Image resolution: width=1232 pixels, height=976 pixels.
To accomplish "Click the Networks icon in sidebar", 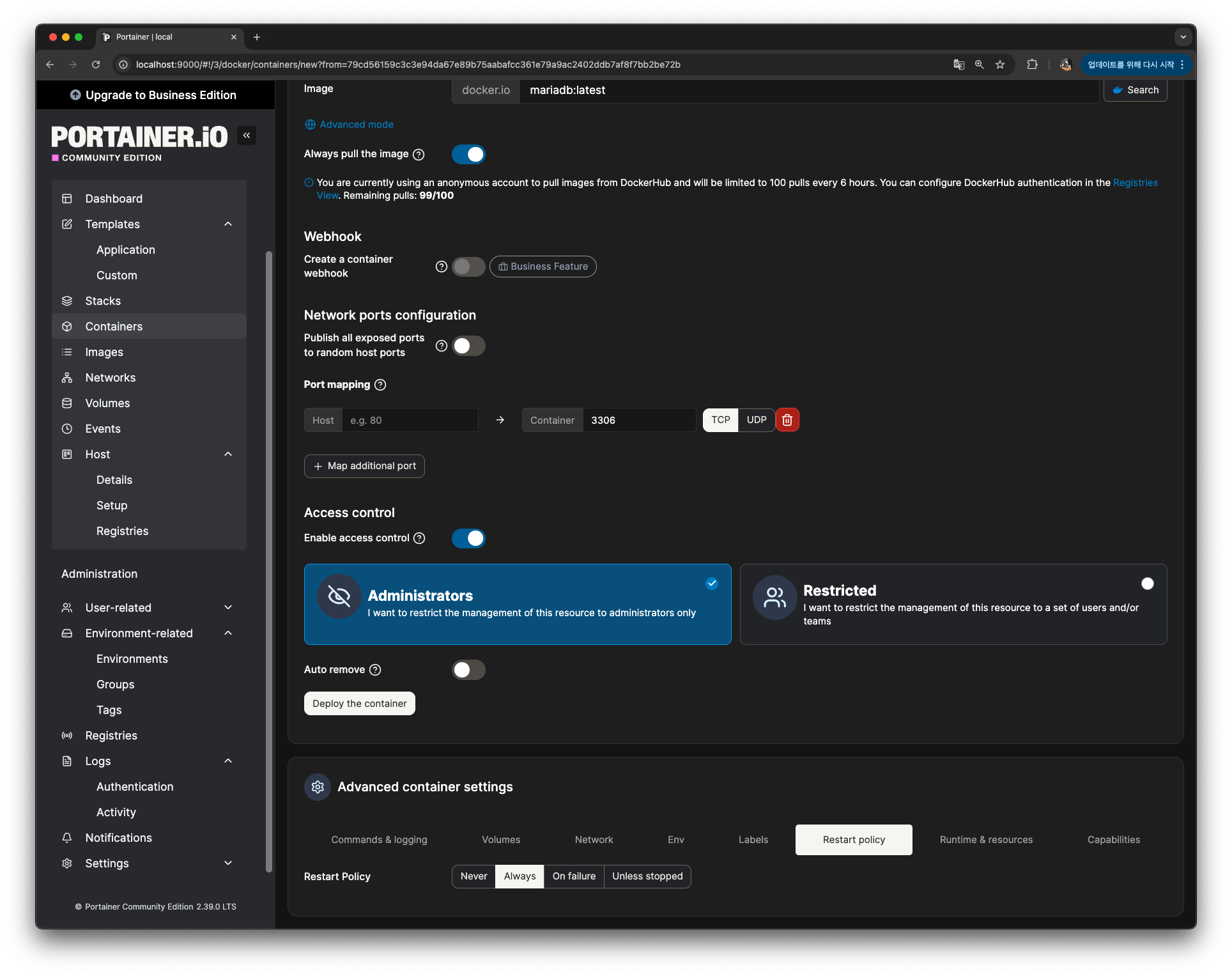I will click(x=67, y=378).
